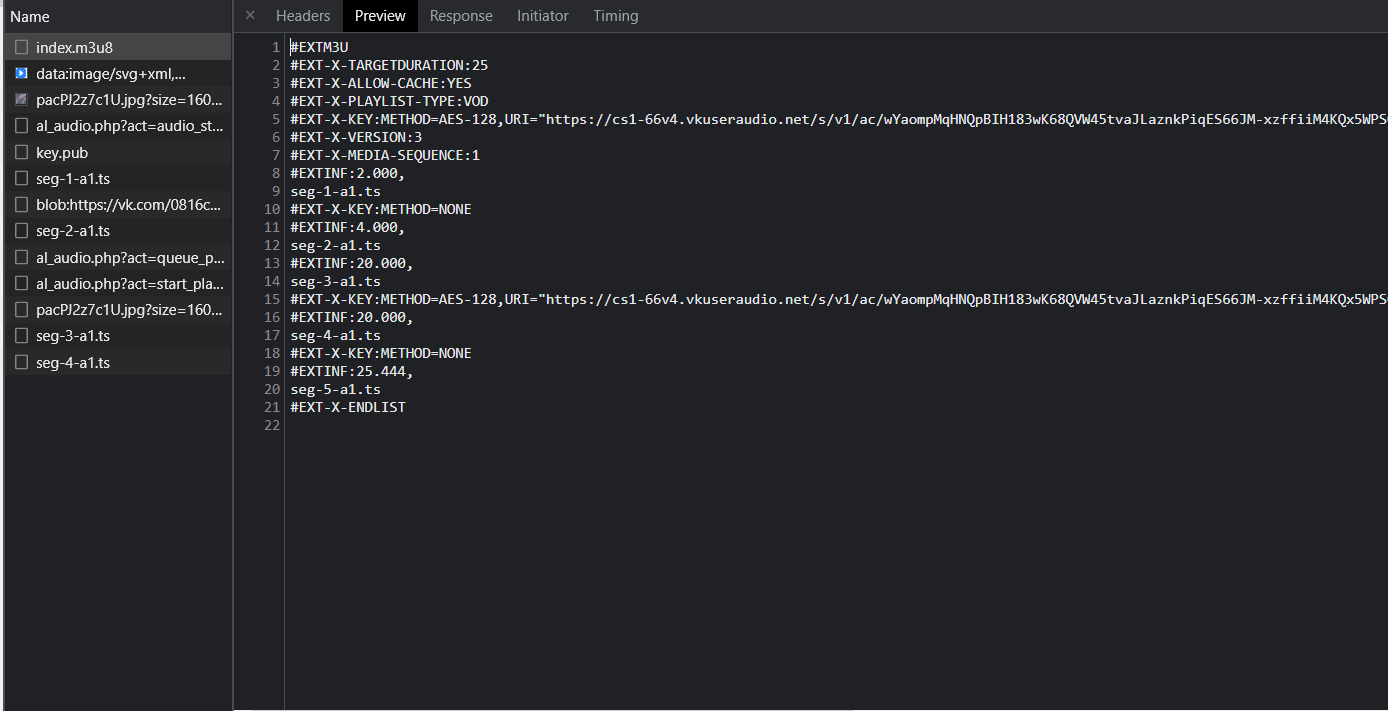
Task: Click the file icon beside seg-2-a1.ts
Action: point(22,231)
